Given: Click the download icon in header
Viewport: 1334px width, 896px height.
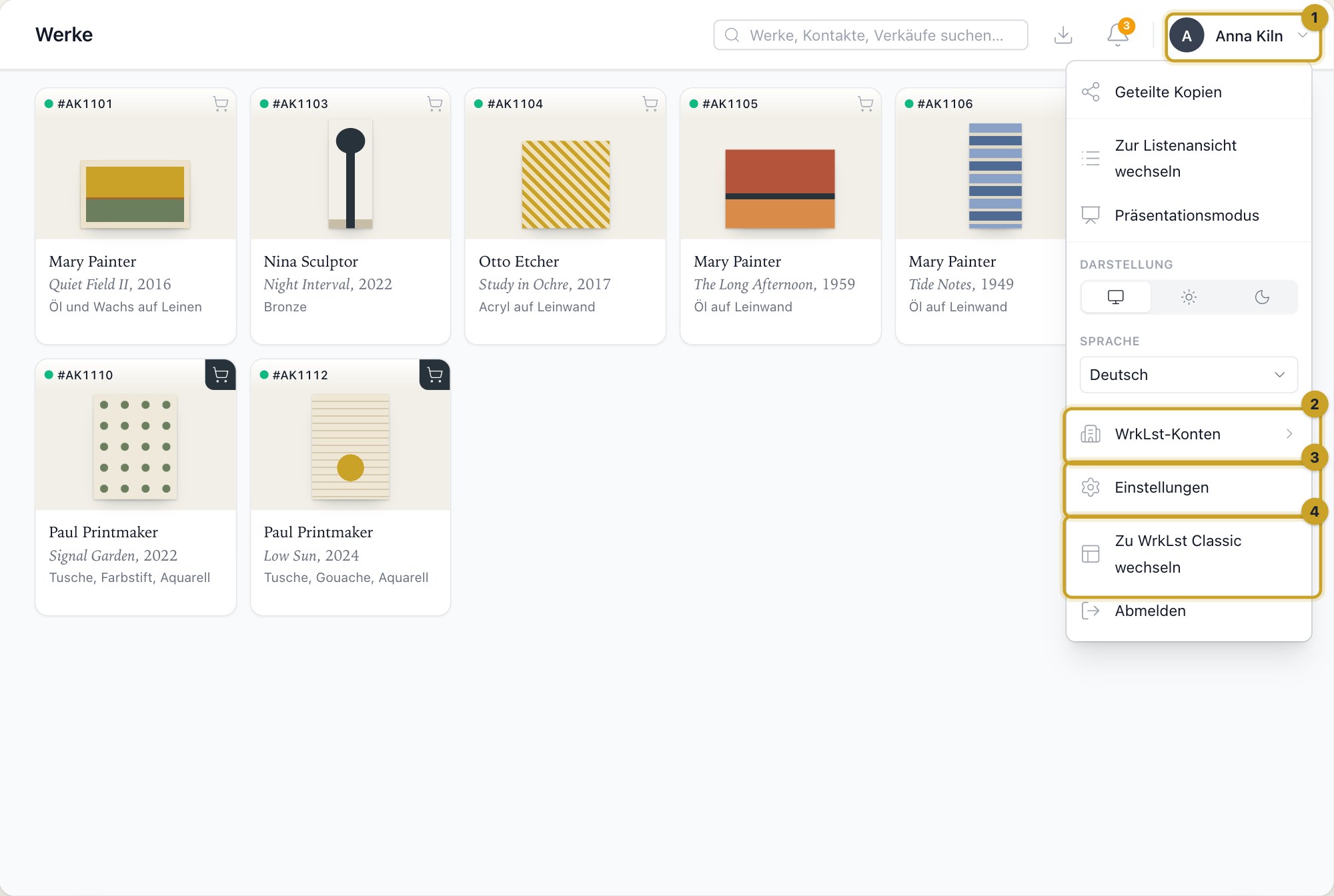Looking at the screenshot, I should pos(1063,35).
